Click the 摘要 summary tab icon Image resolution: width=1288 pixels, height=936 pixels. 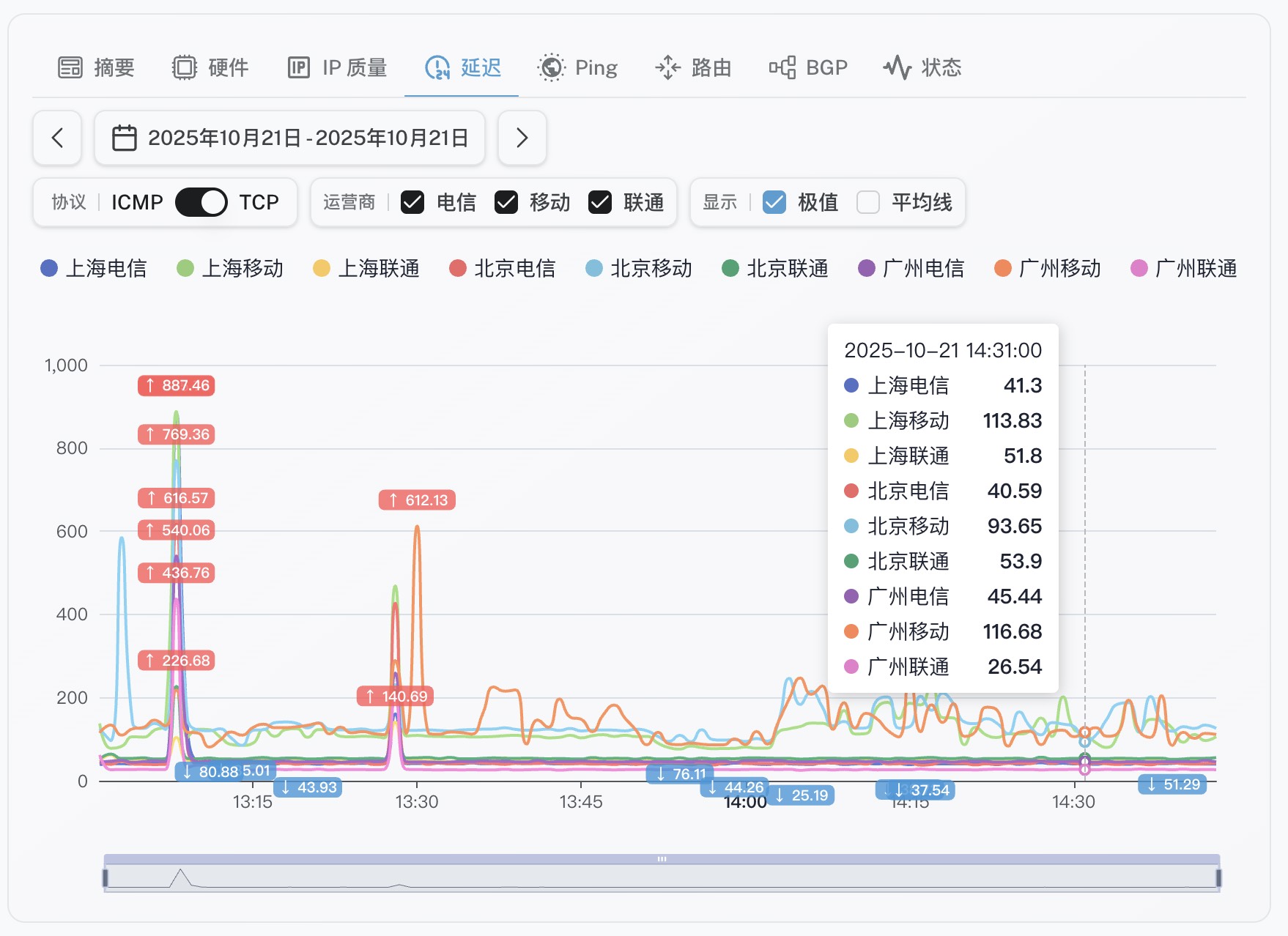[70, 67]
